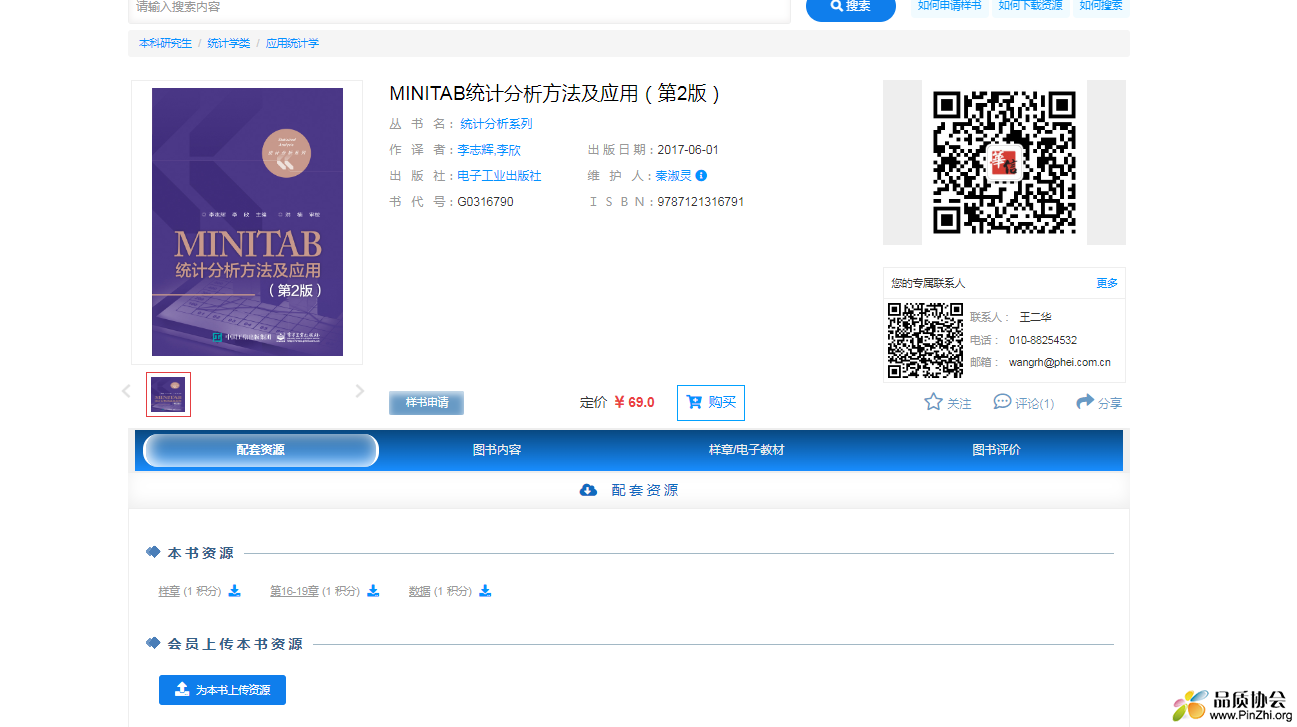Click the book code G0316790

486,202
